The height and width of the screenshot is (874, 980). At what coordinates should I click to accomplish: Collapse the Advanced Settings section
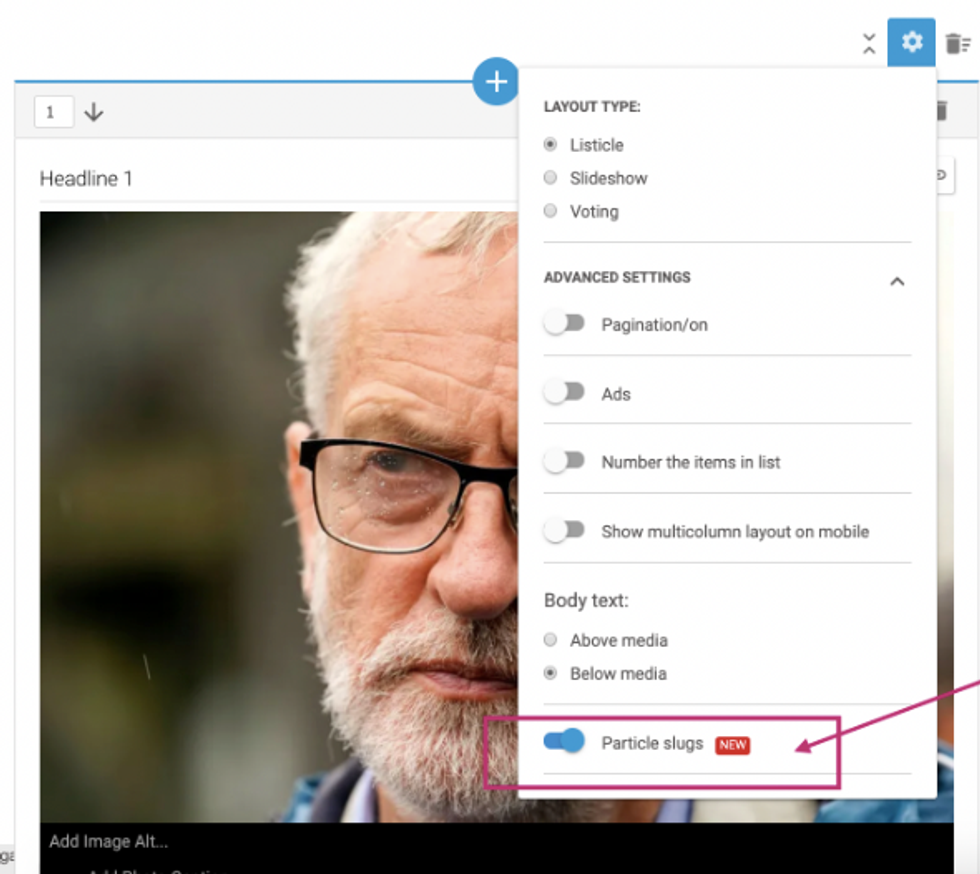[897, 281]
